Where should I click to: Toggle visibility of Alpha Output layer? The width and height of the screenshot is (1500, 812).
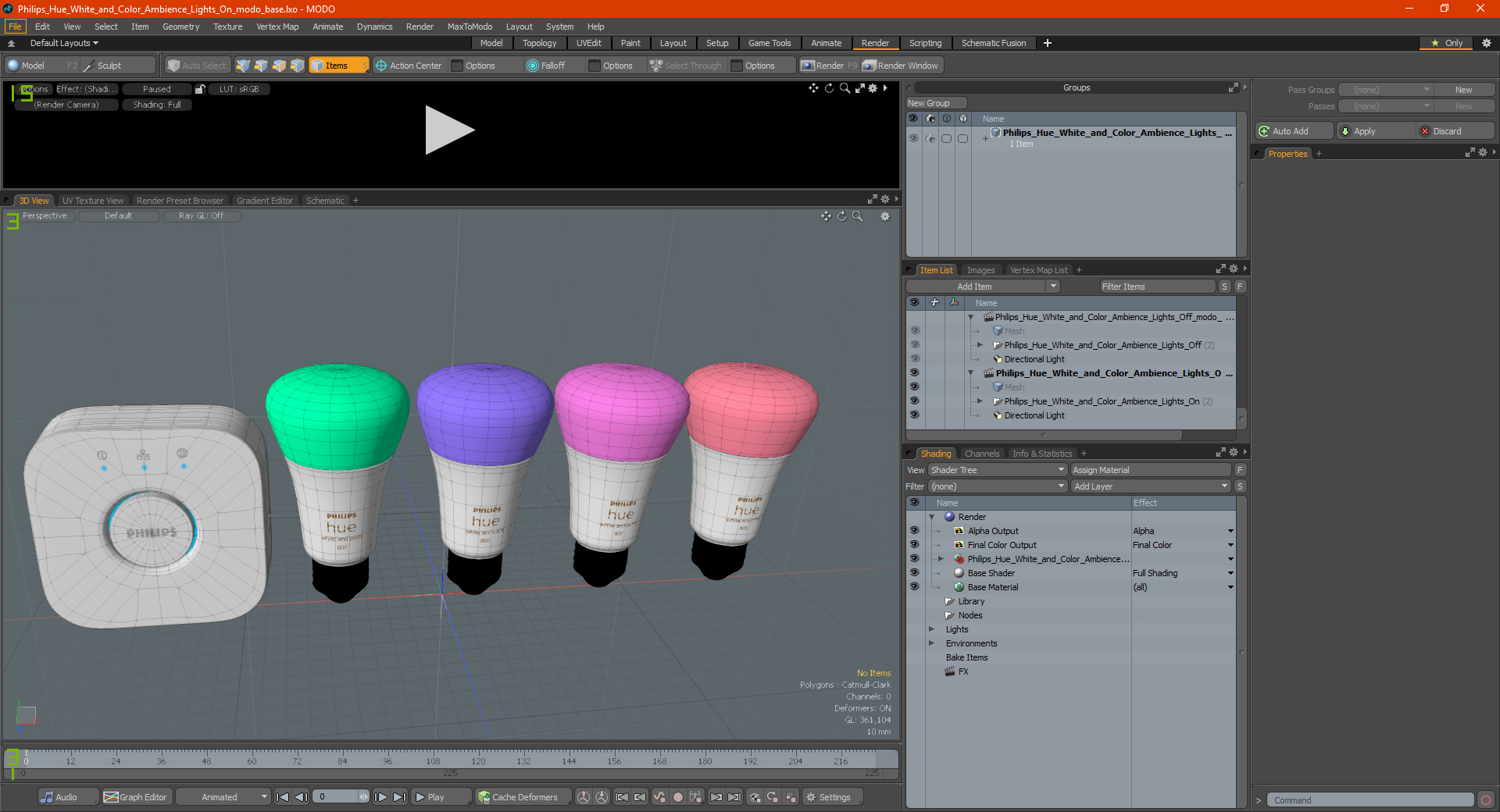coord(914,531)
